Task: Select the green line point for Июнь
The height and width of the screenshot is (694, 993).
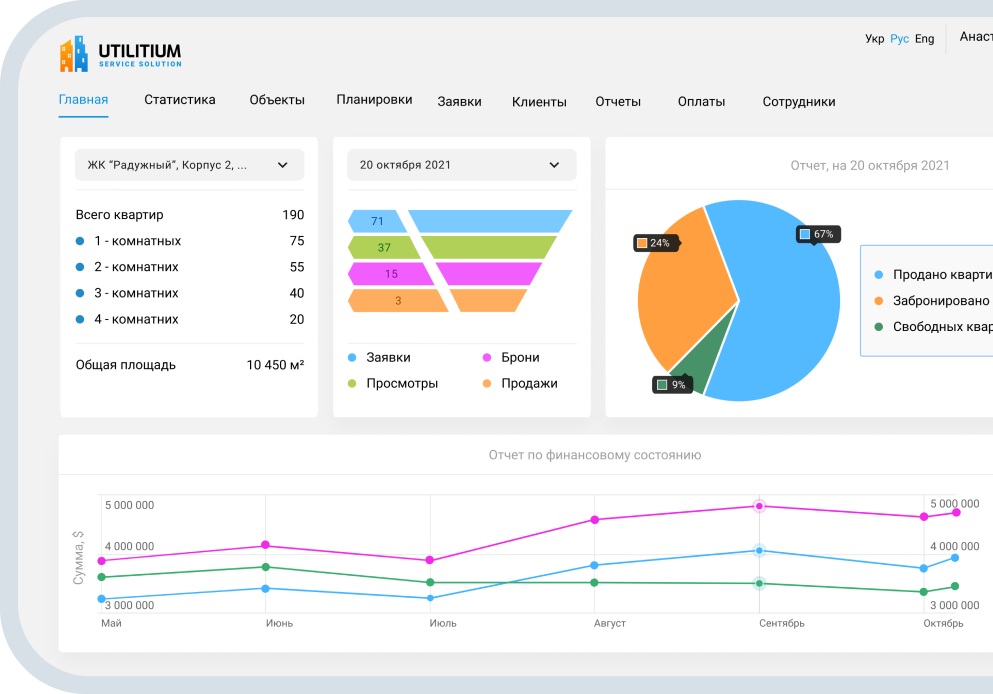Action: click(x=265, y=567)
